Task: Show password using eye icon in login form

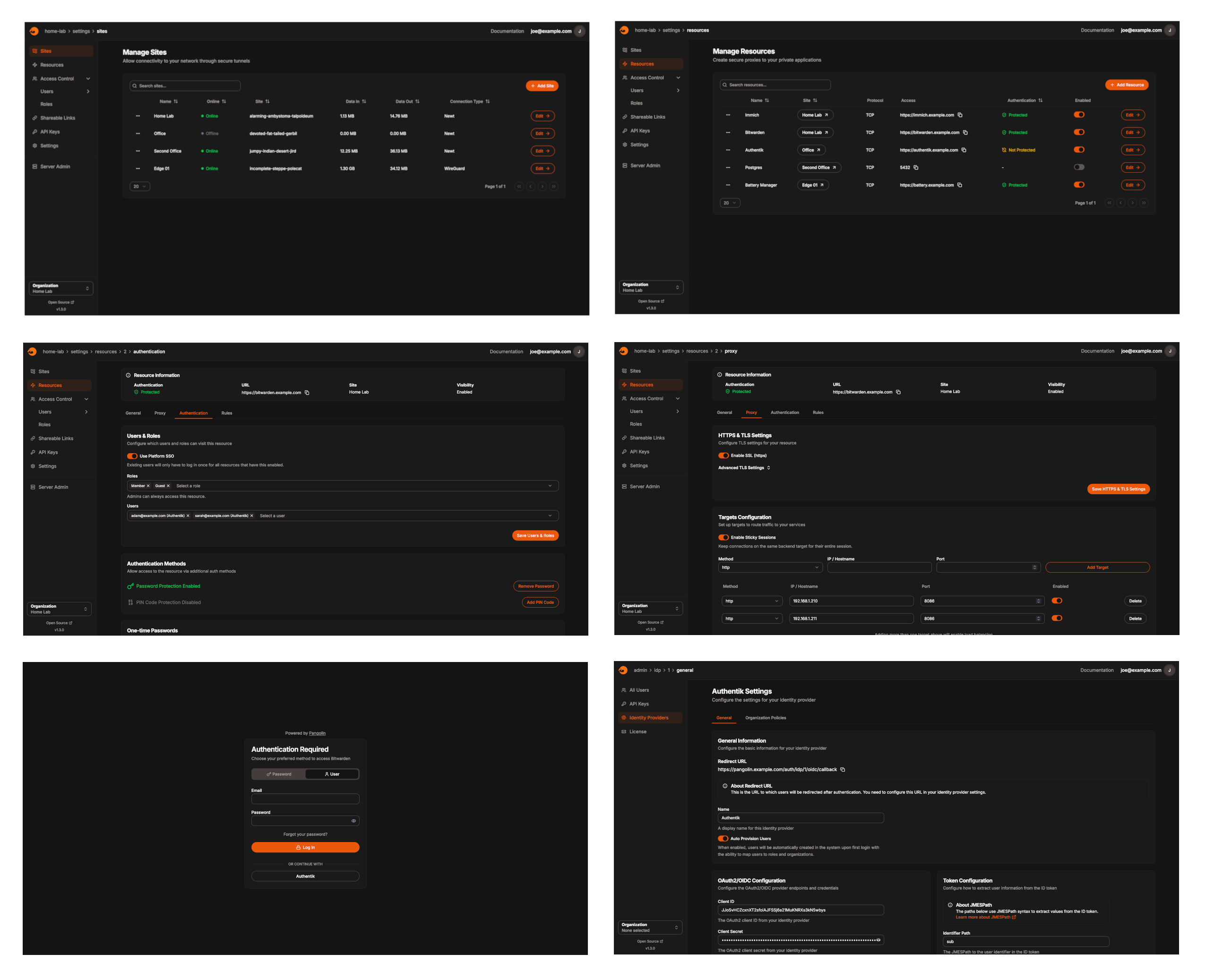Action: [353, 821]
